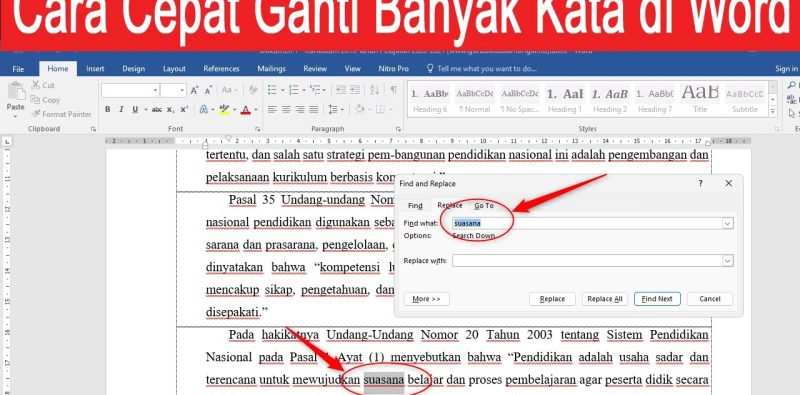
Task: Click the Find Next button
Action: (x=657, y=299)
